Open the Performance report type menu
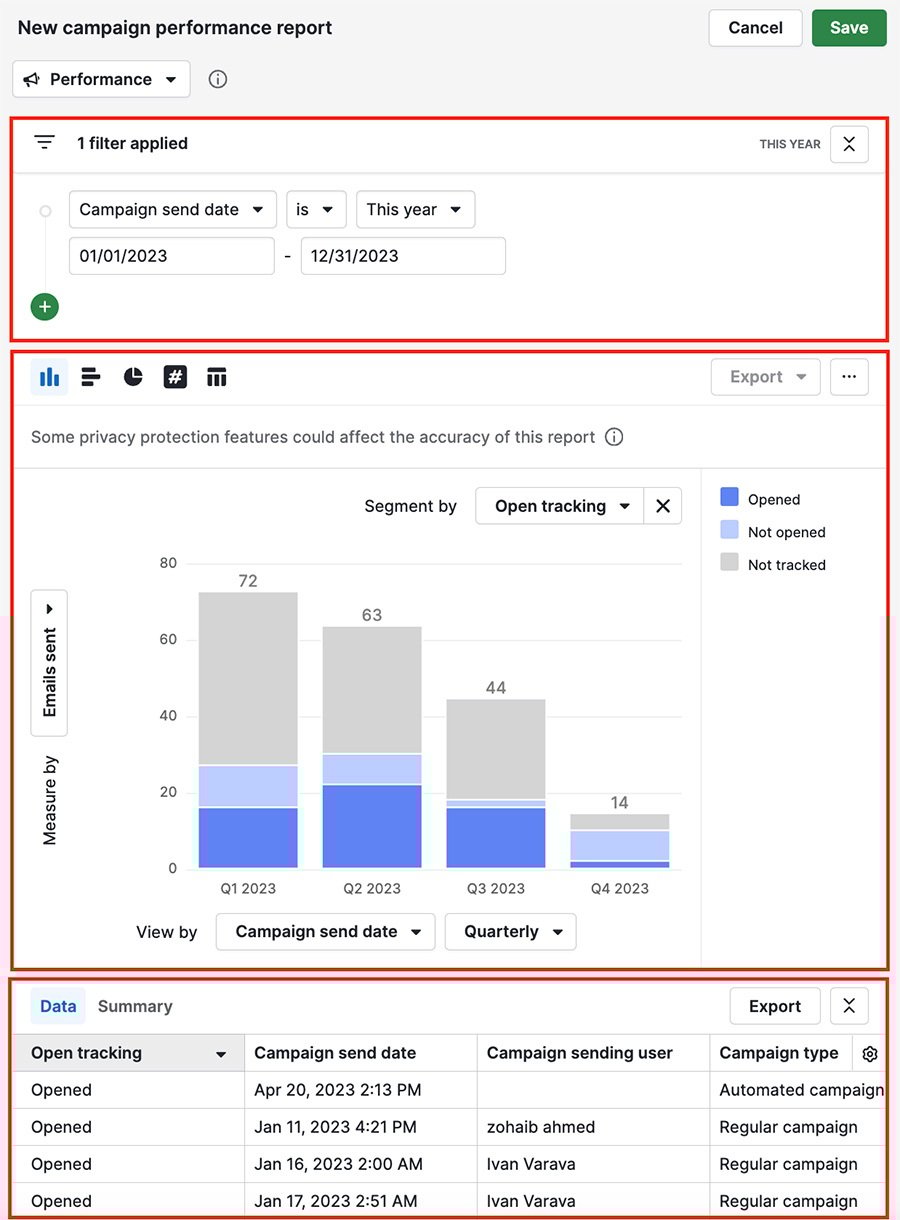 [x=100, y=79]
